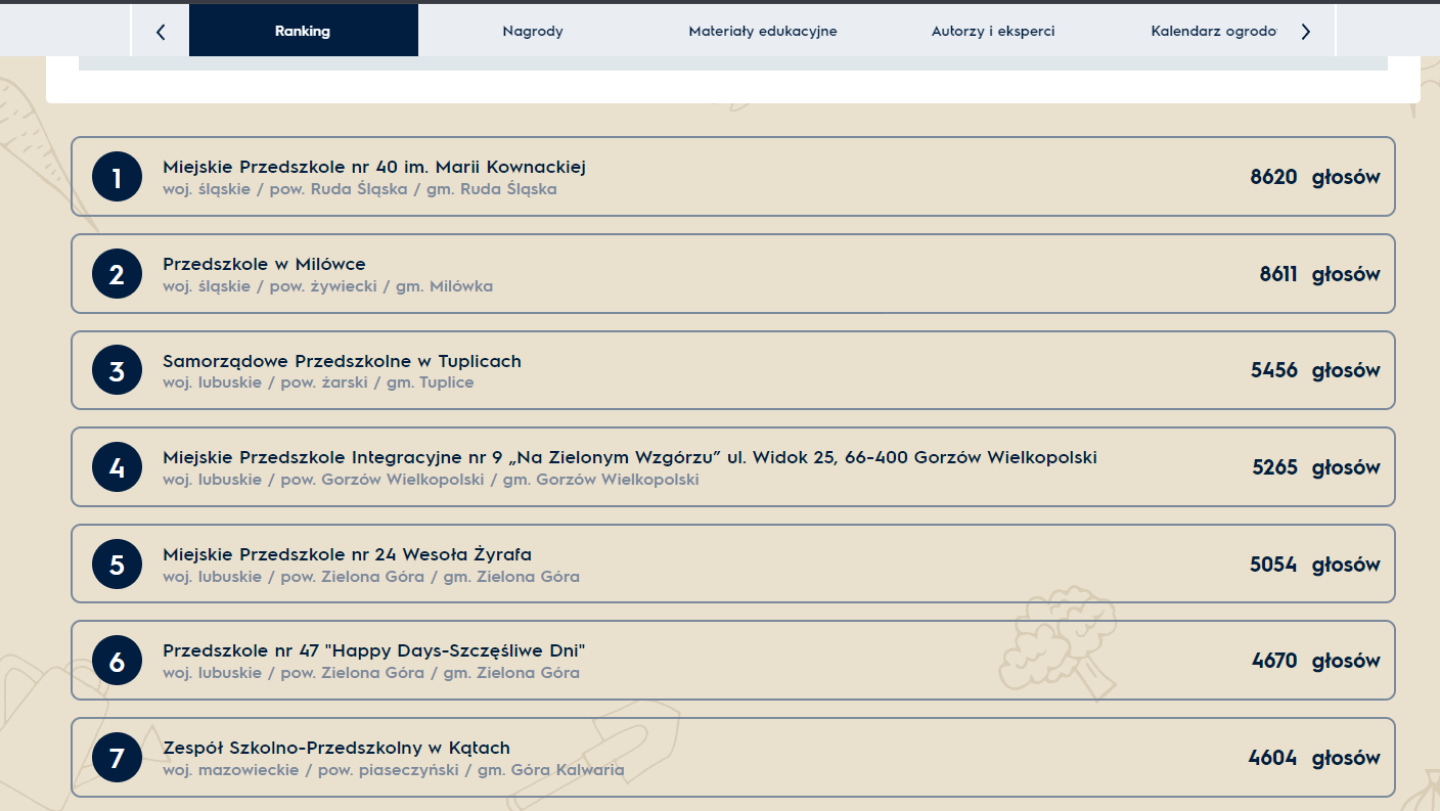1440x811 pixels.
Task: Click the rank 2 numbered badge
Action: pyautogui.click(x=116, y=273)
